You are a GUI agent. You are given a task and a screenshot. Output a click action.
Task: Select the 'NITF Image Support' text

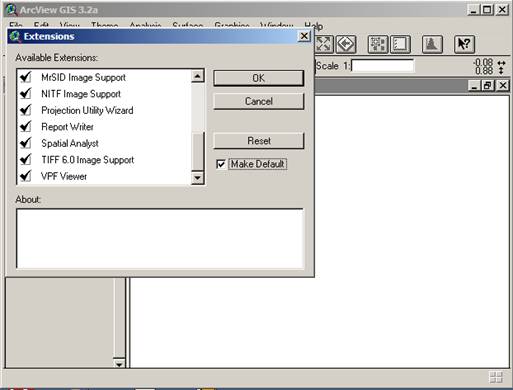coord(81,94)
